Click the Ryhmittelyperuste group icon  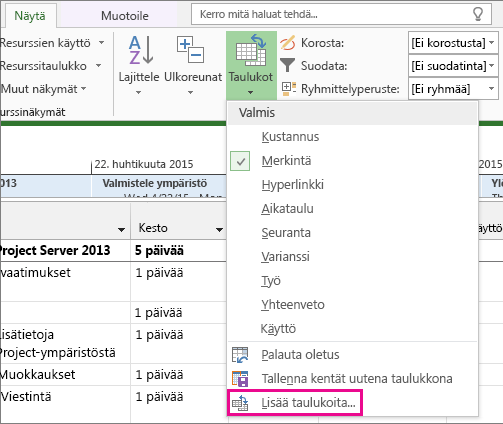pos(289,89)
